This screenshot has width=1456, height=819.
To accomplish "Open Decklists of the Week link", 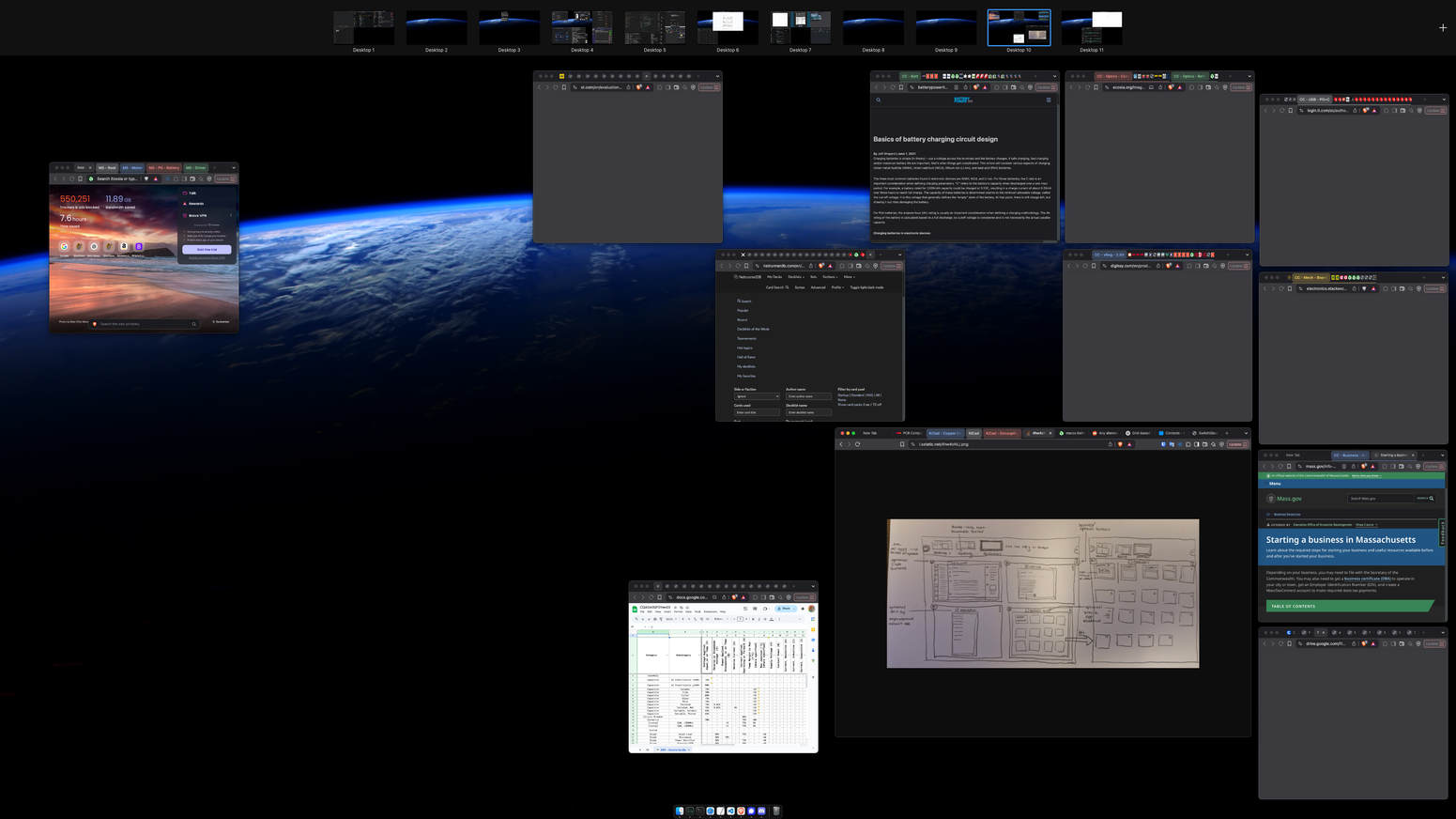I will coord(753,329).
